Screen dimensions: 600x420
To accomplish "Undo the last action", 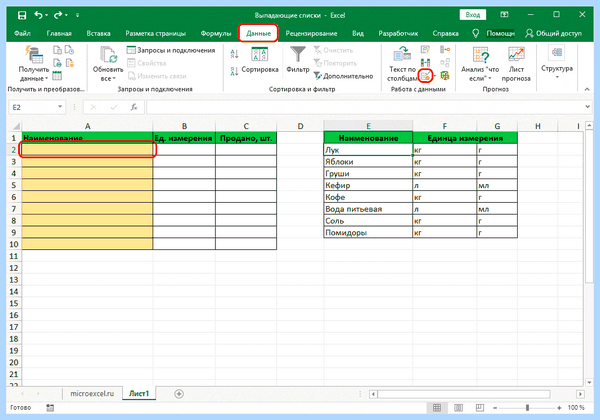I will pyautogui.click(x=39, y=15).
